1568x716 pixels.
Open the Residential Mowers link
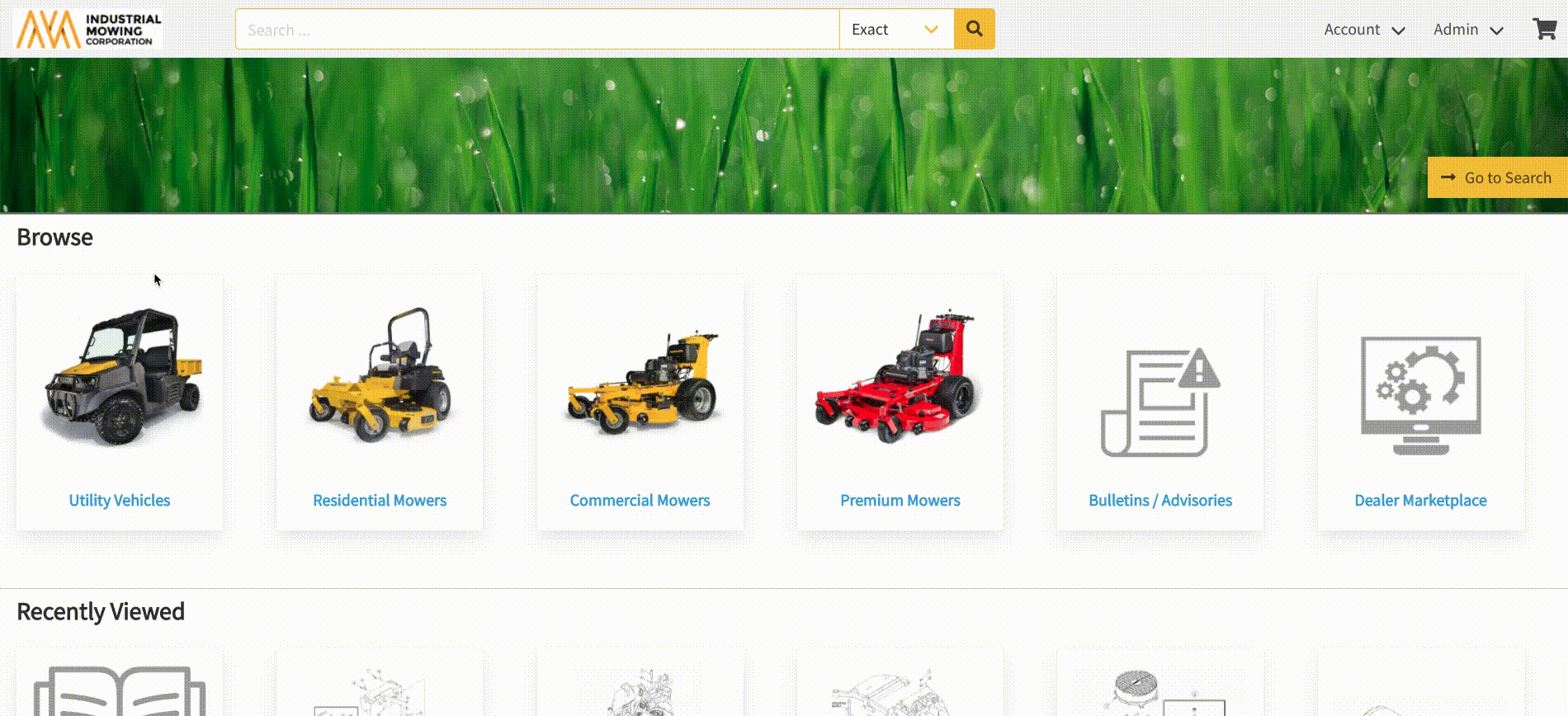(380, 501)
